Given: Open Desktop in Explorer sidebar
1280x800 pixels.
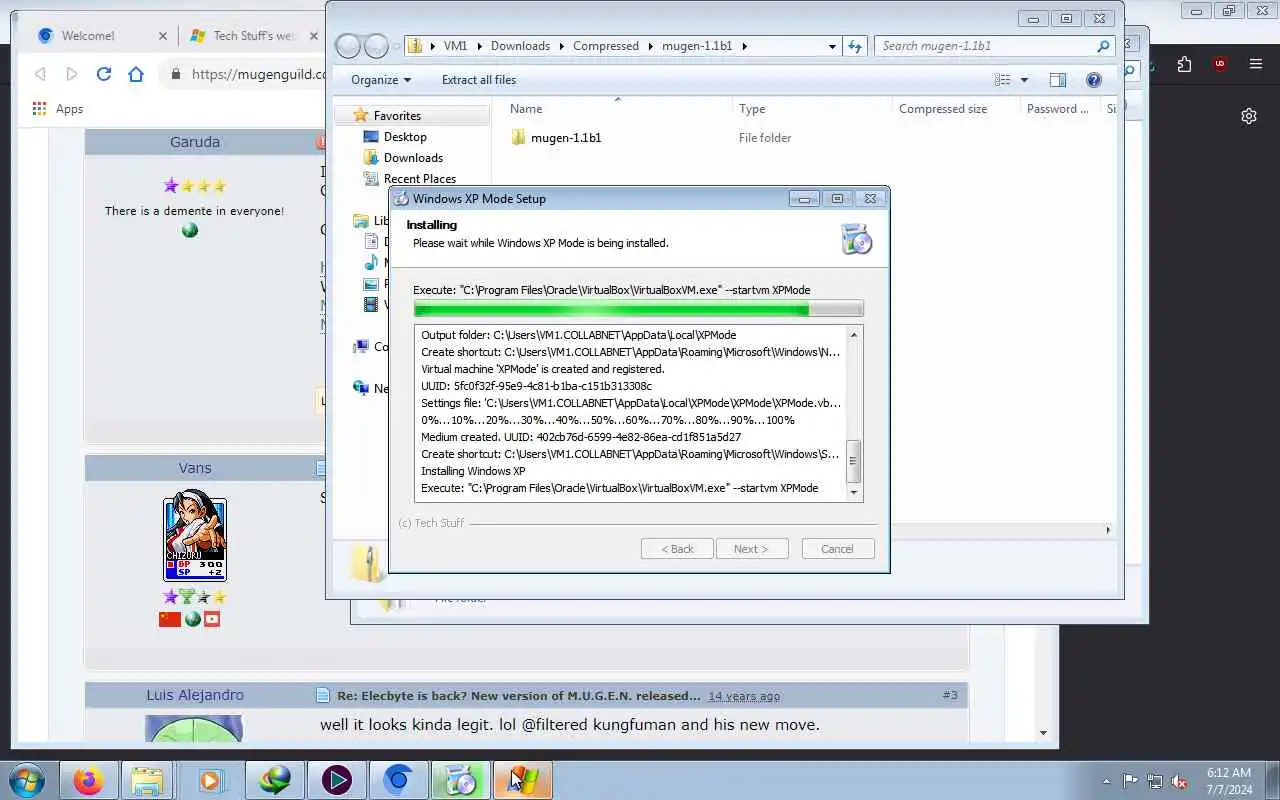Looking at the screenshot, I should click(x=405, y=137).
